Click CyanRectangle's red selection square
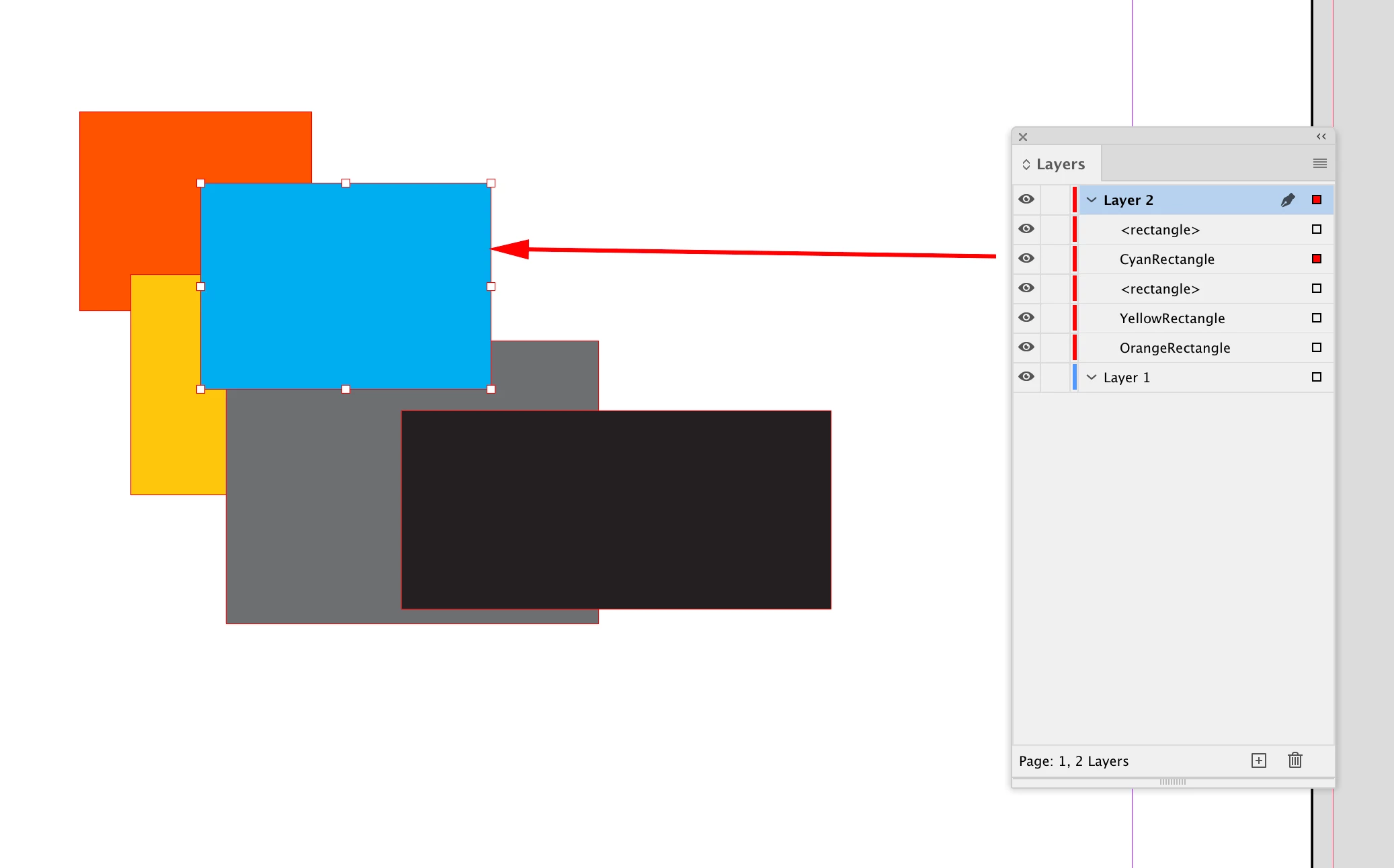 [x=1316, y=259]
